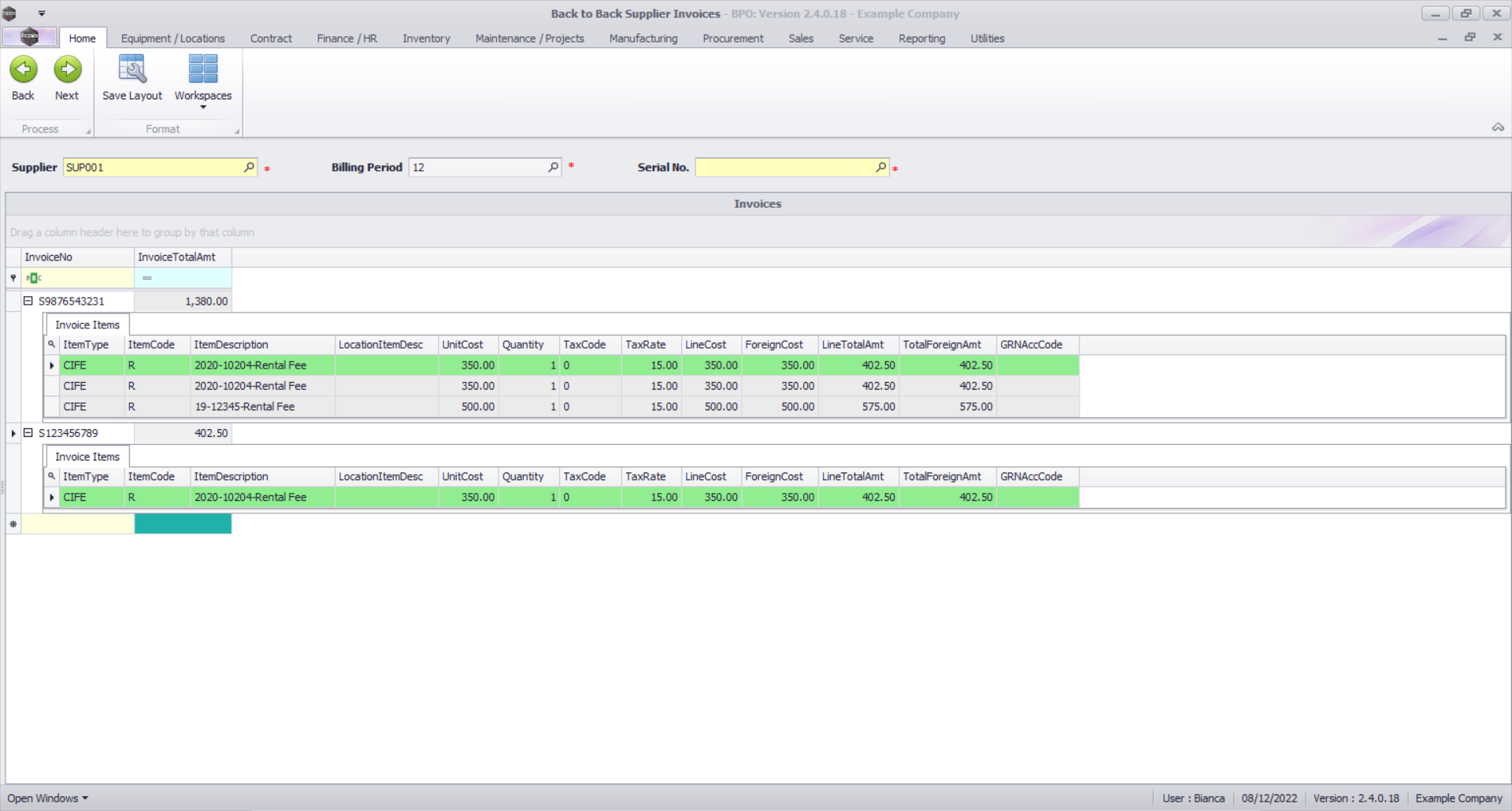Open the quick access toolbar dropdown arrow
This screenshot has width=1512, height=811.
click(x=42, y=13)
